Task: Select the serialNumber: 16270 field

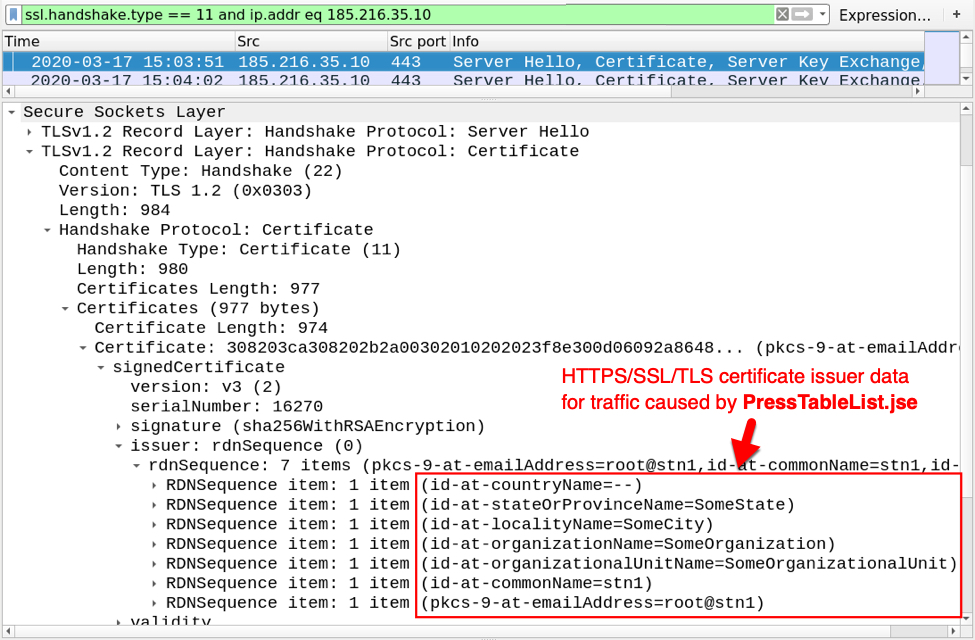Action: 226,407
